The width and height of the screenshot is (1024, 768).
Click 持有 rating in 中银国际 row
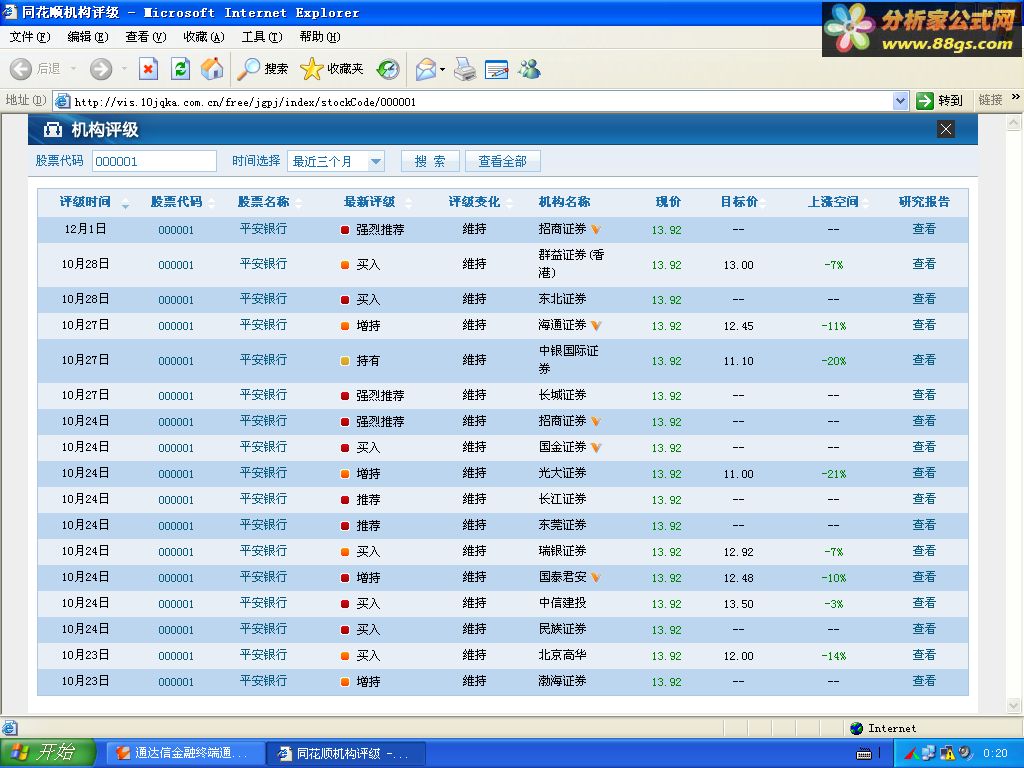pos(368,360)
